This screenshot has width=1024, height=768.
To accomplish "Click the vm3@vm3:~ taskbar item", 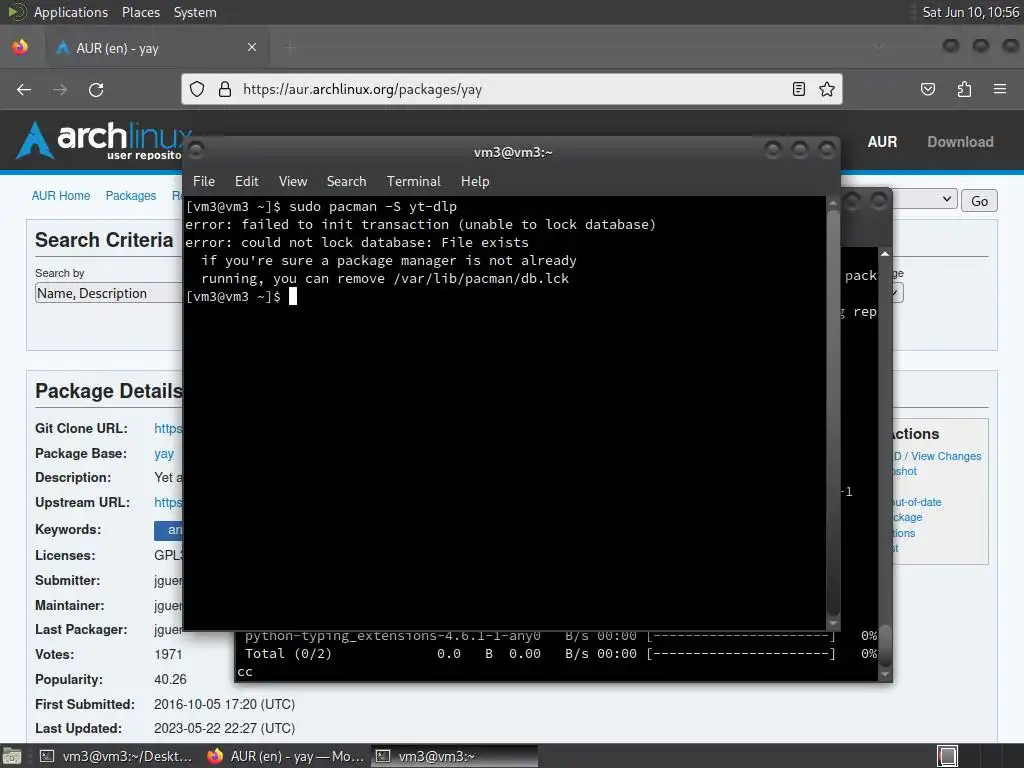I will click(455, 756).
